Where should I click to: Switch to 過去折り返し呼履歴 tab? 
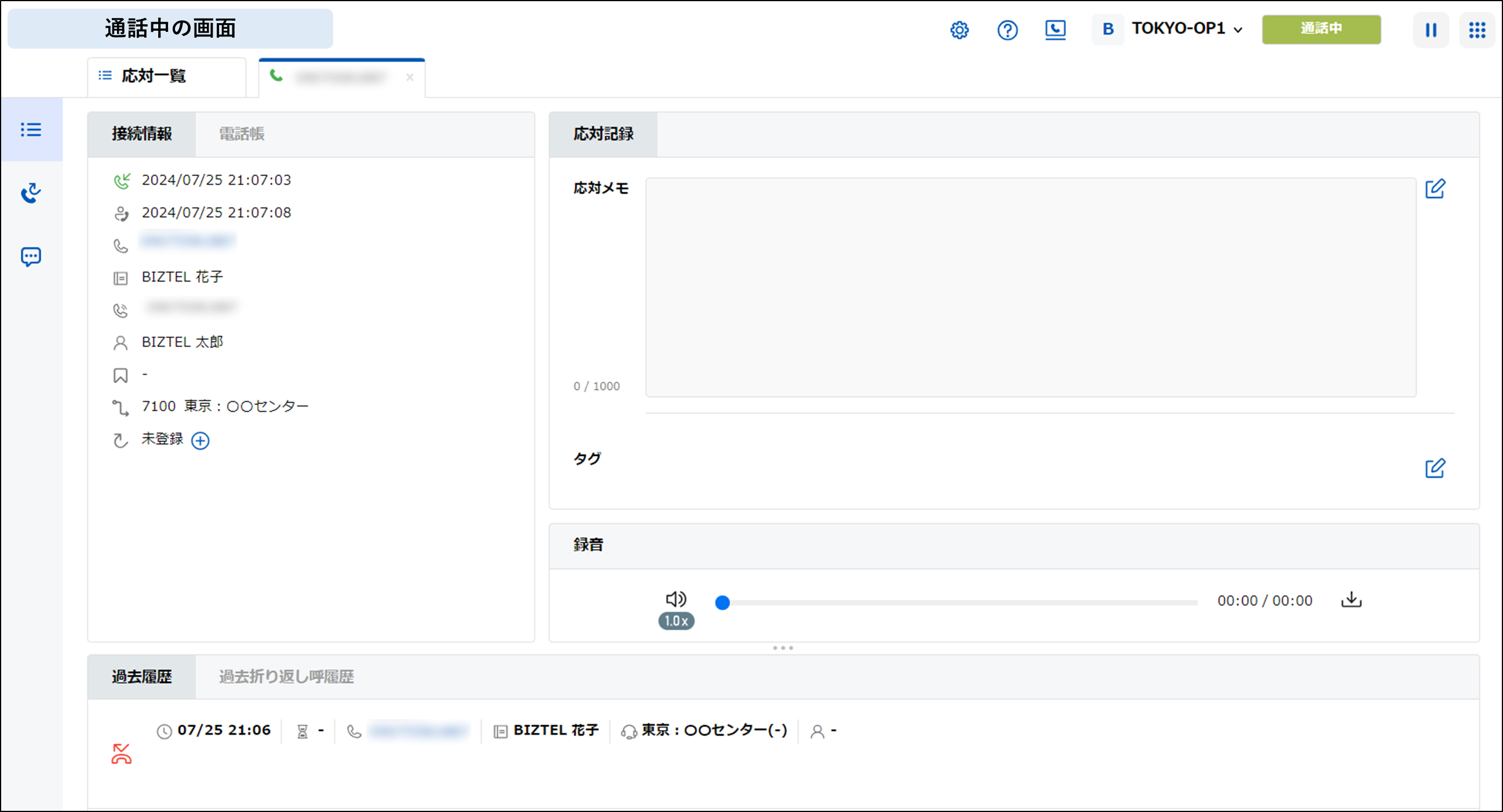tap(286, 676)
